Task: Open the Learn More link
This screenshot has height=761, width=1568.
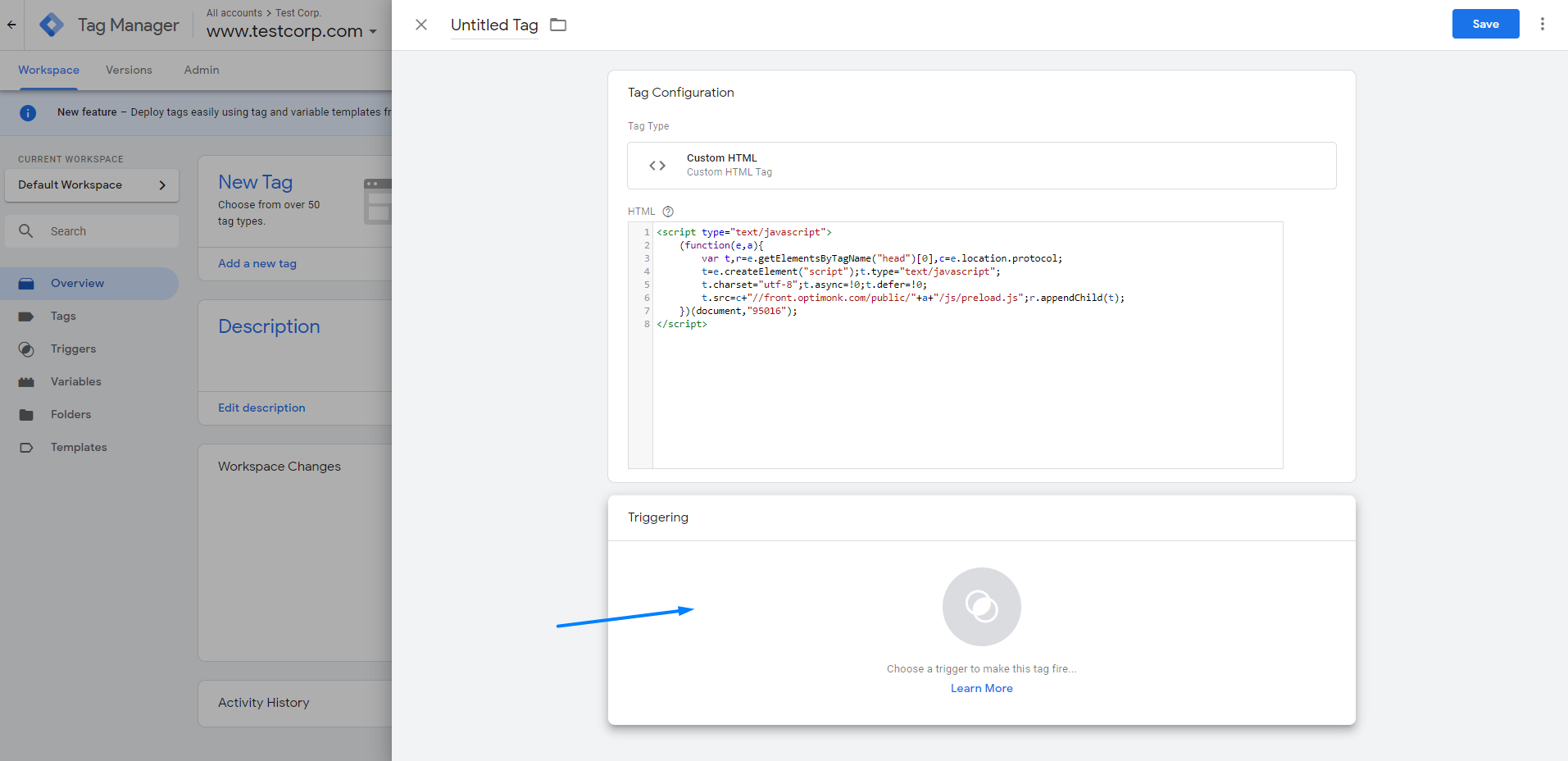Action: click(x=981, y=689)
